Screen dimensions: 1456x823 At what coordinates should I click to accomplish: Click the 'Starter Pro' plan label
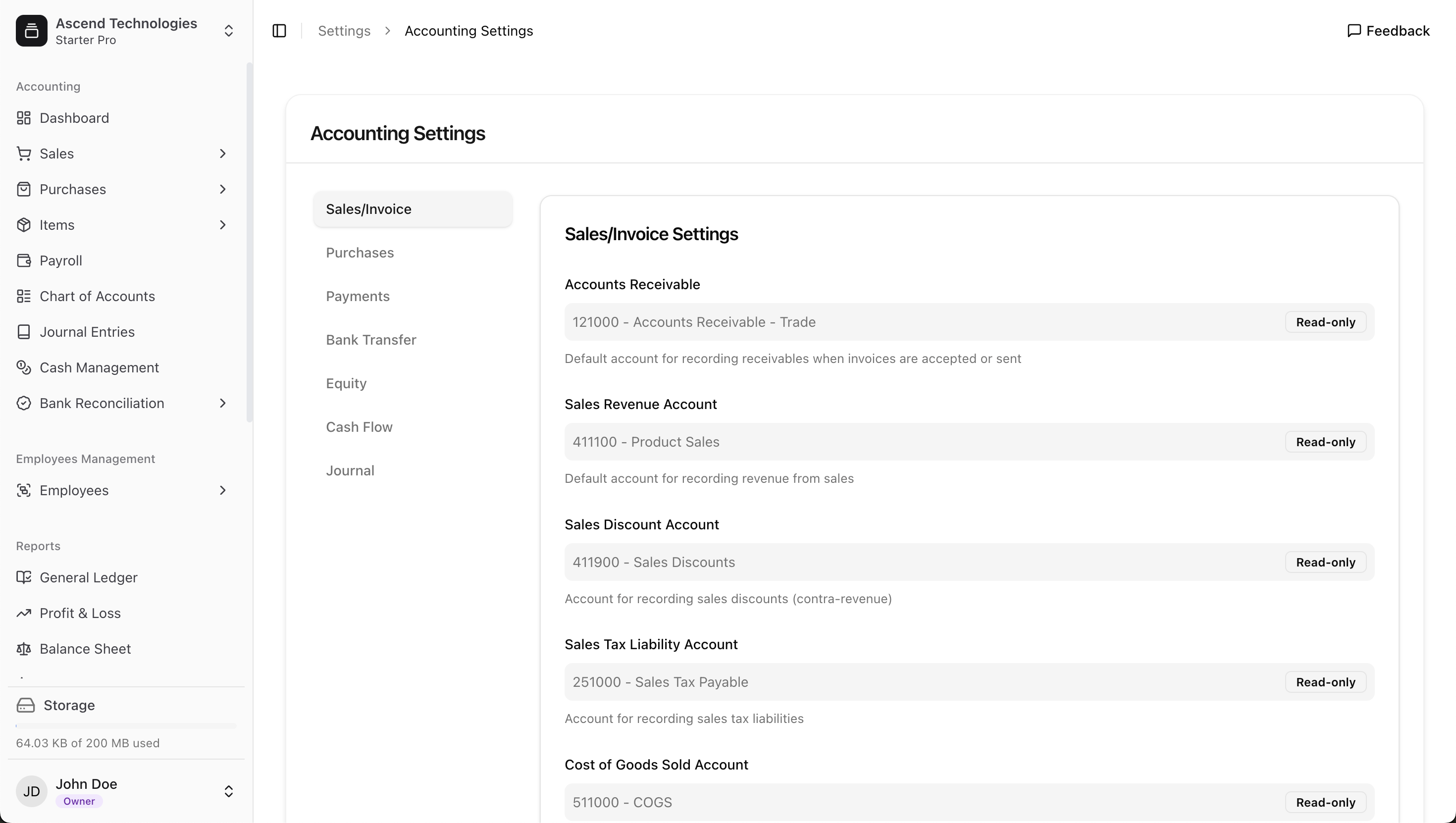point(86,40)
